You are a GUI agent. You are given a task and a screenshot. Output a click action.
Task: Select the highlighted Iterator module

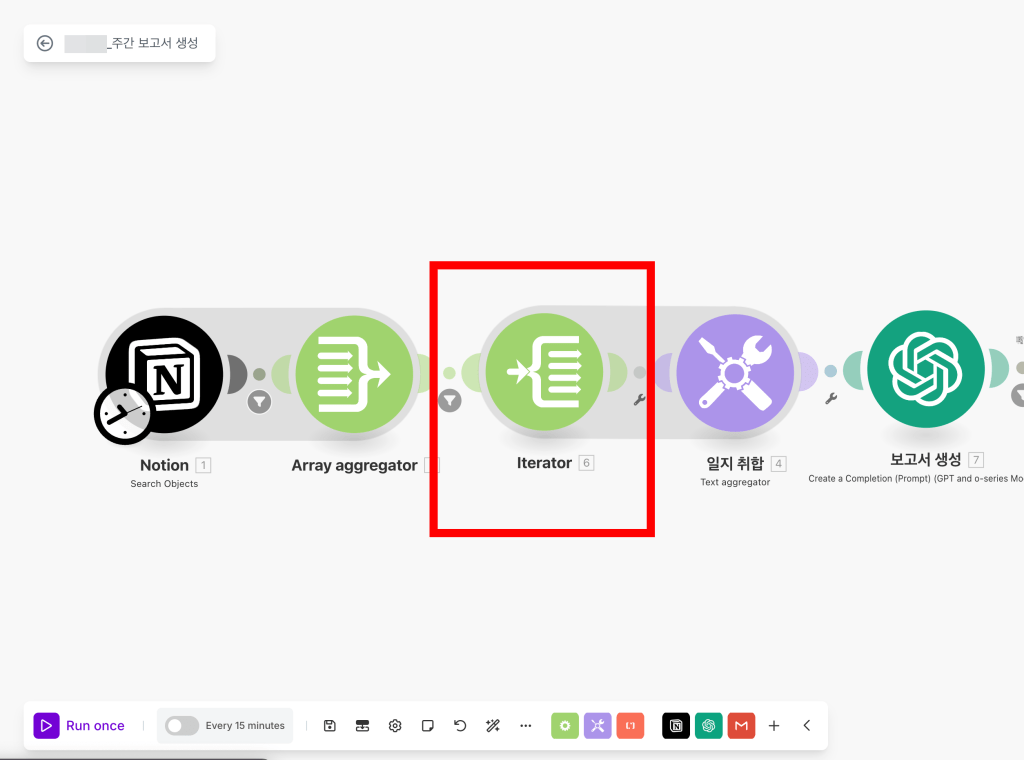(x=543, y=371)
